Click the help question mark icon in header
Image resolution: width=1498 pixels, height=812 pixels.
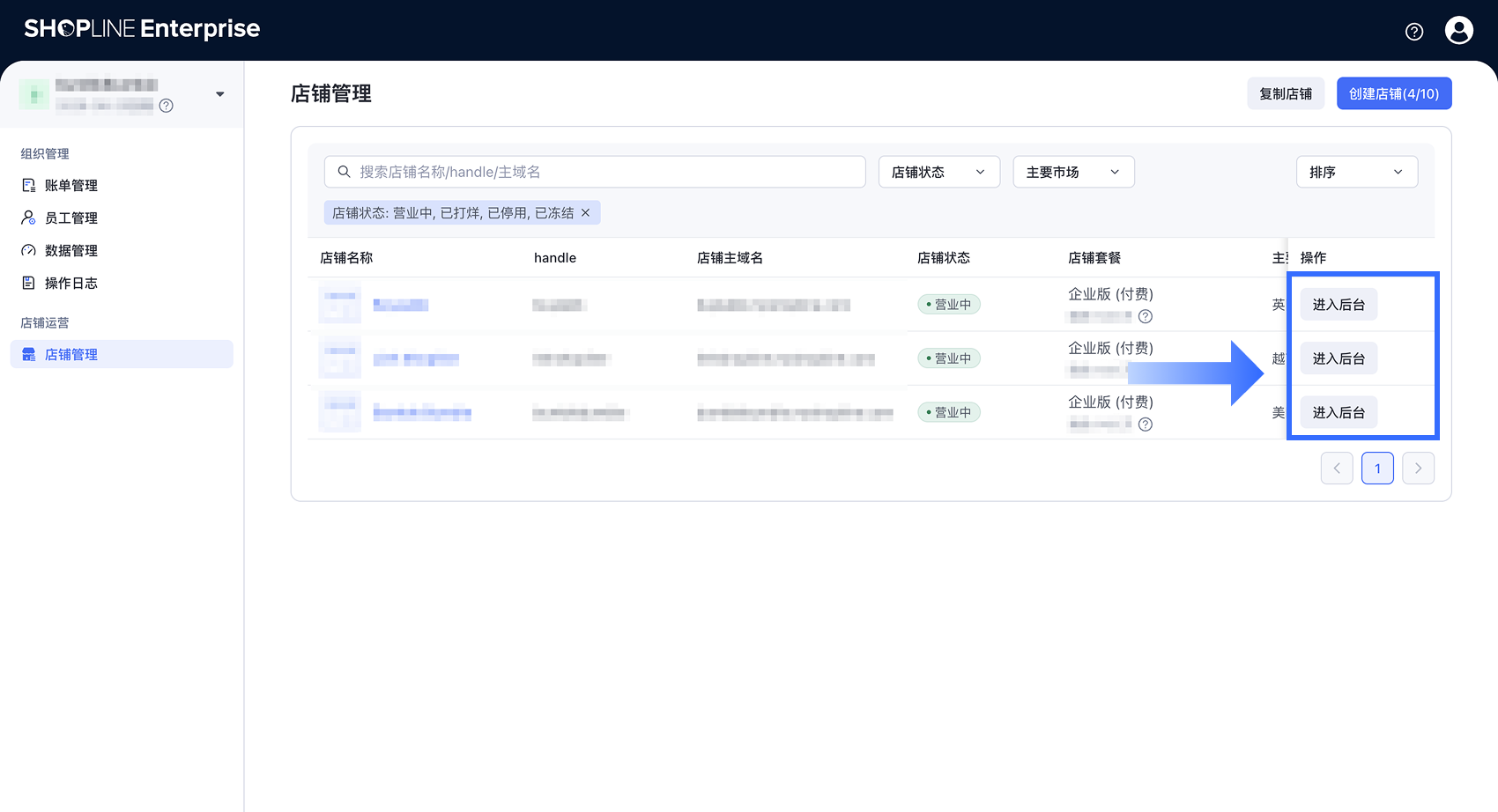click(1414, 32)
